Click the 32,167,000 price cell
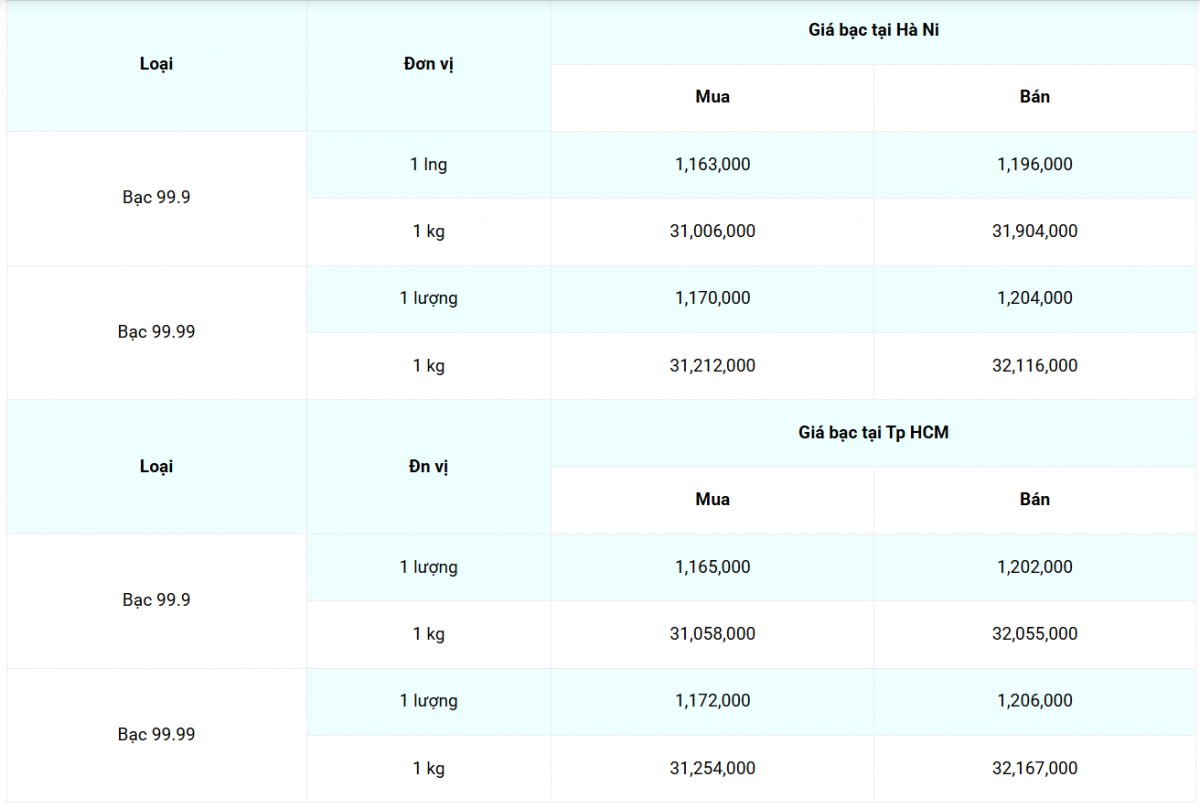 point(1034,768)
